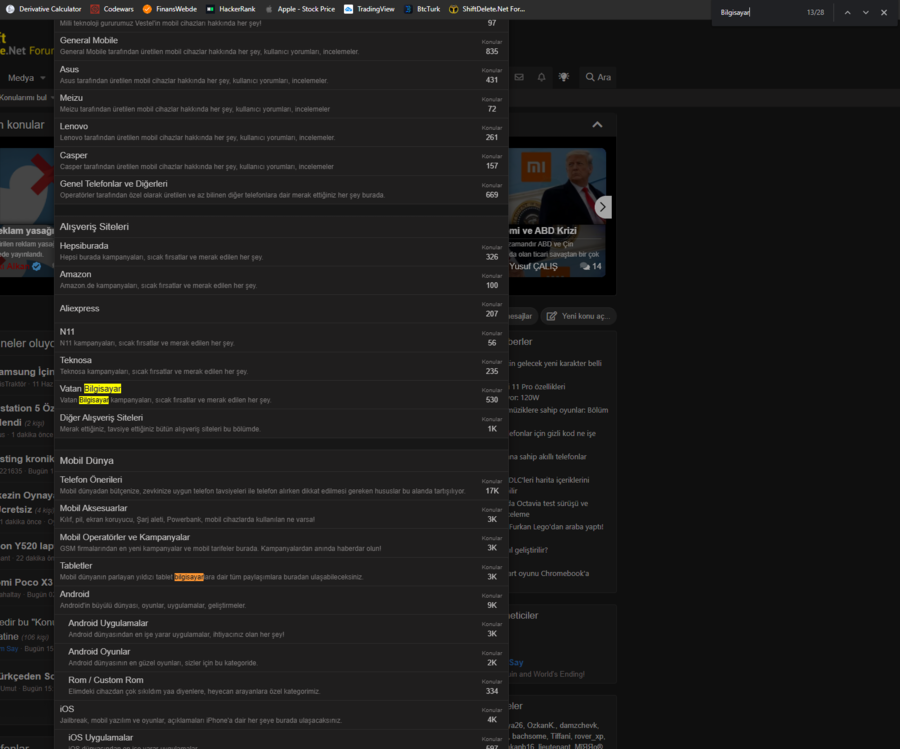The image size is (900, 749).
Task: Close the find-in-page bar
Action: pos(884,13)
